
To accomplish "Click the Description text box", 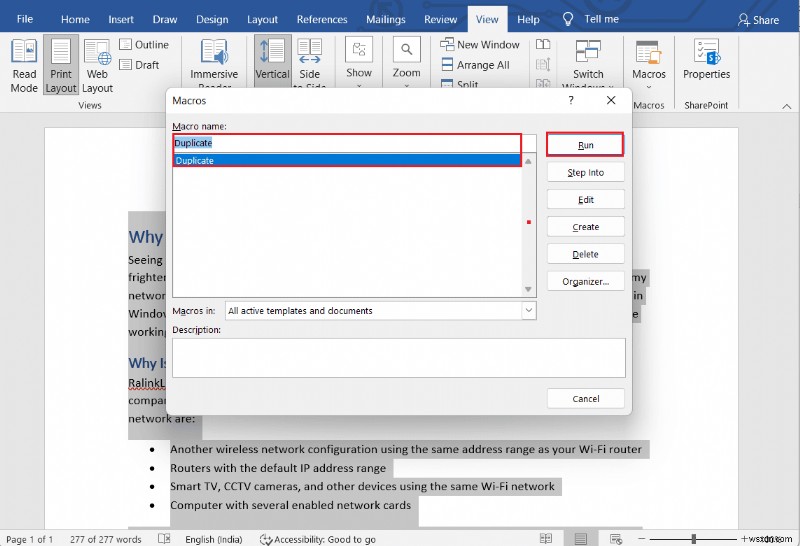I will (x=398, y=358).
